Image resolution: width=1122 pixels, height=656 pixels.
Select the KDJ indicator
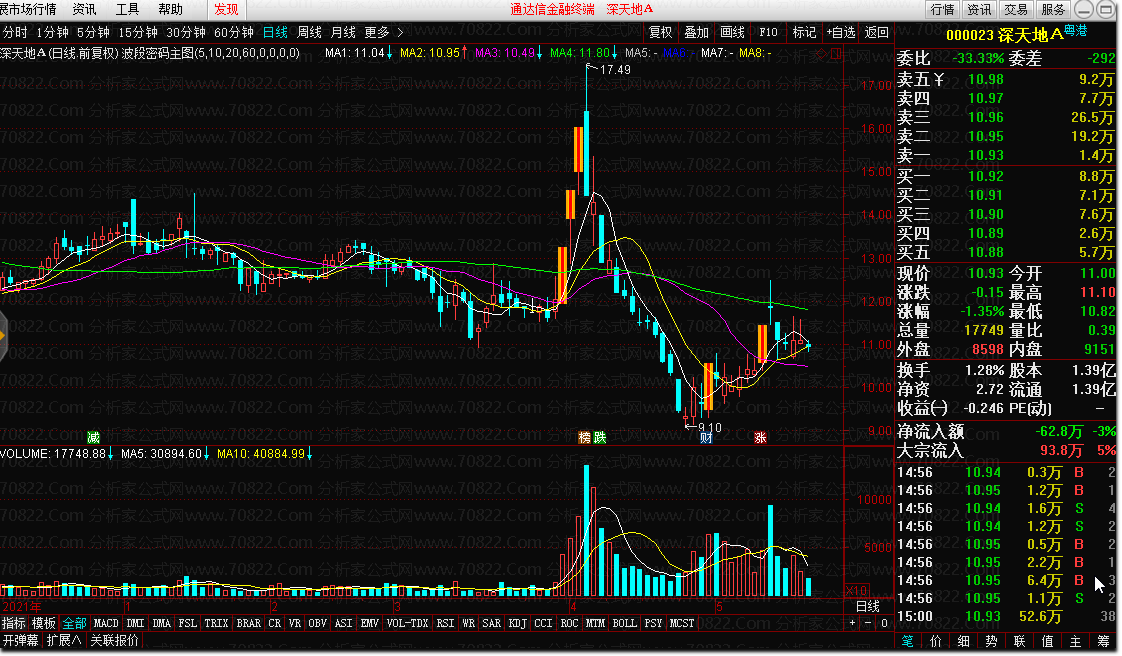click(517, 624)
